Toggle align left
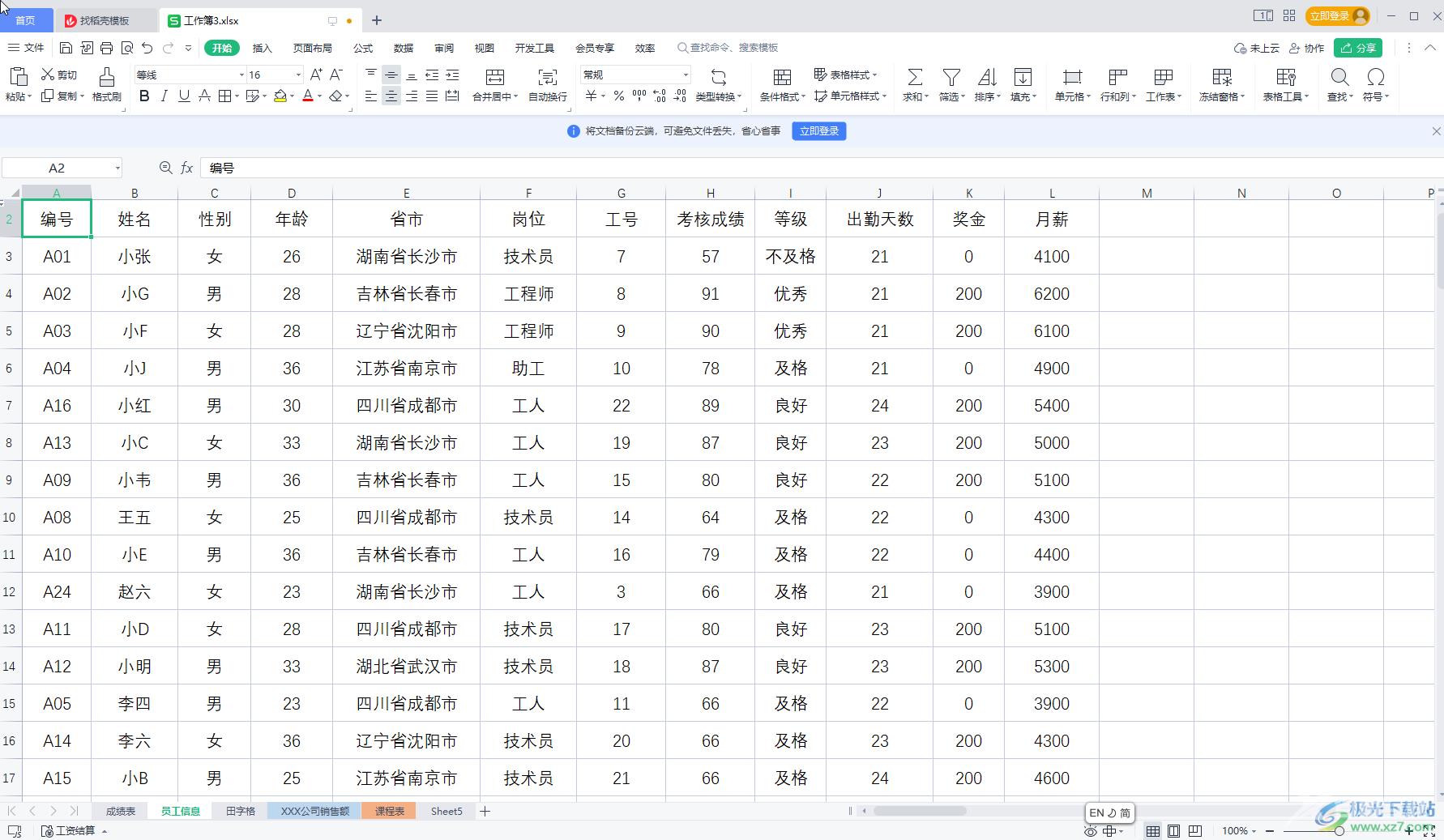 pyautogui.click(x=371, y=96)
